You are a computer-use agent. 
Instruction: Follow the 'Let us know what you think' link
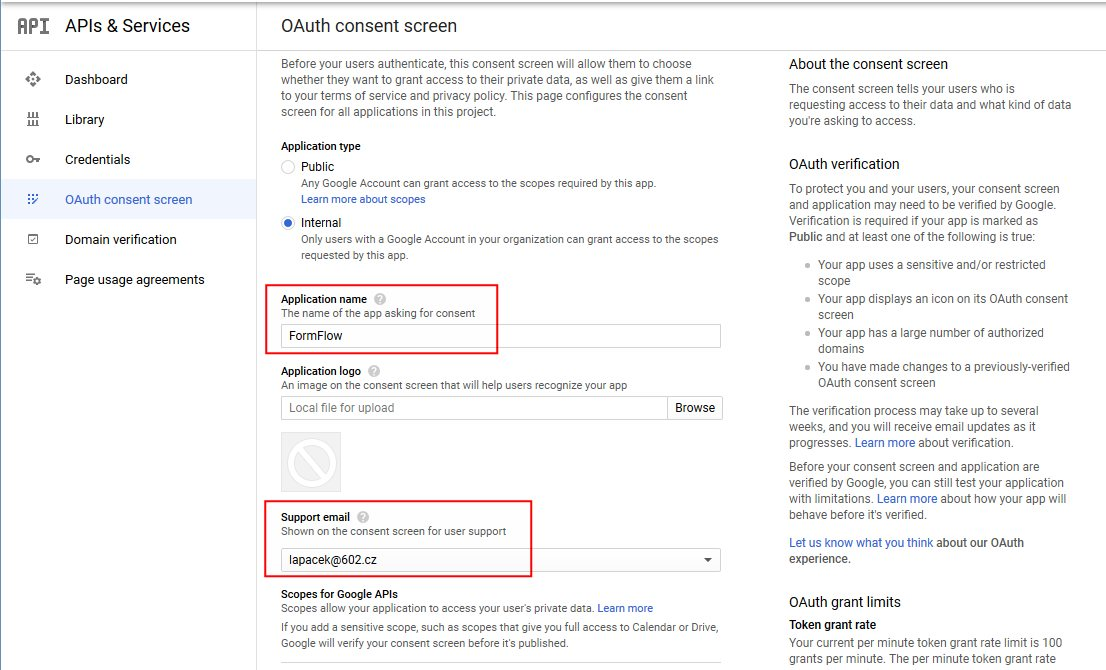861,543
